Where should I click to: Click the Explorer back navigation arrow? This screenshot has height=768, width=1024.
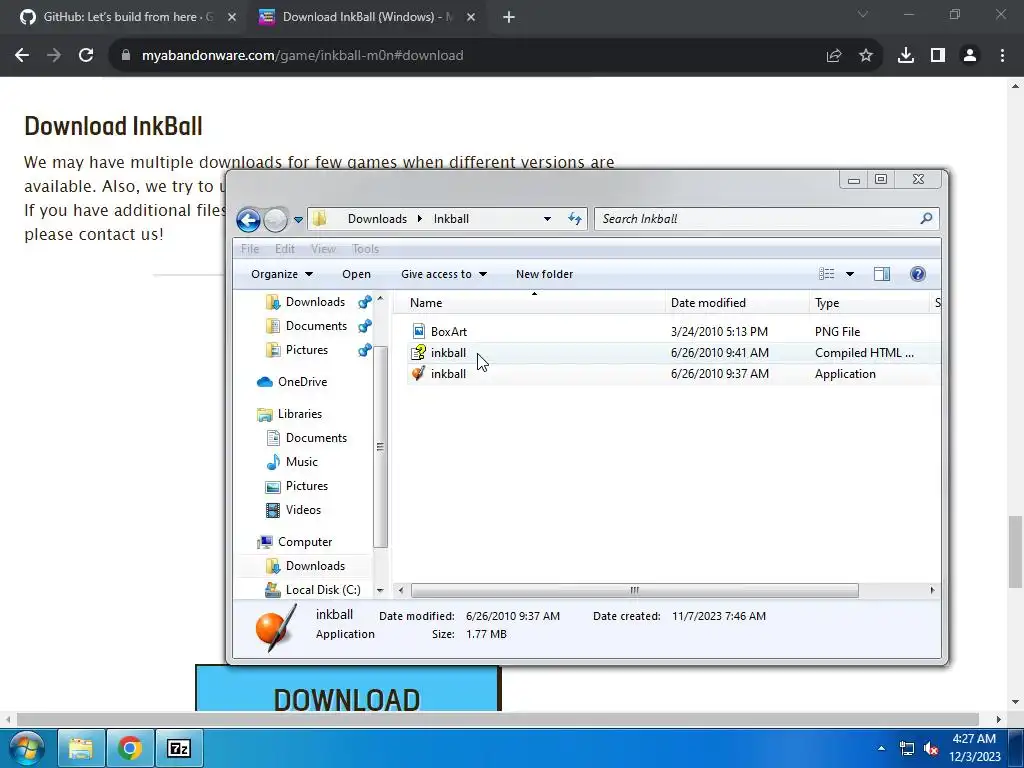click(x=248, y=219)
